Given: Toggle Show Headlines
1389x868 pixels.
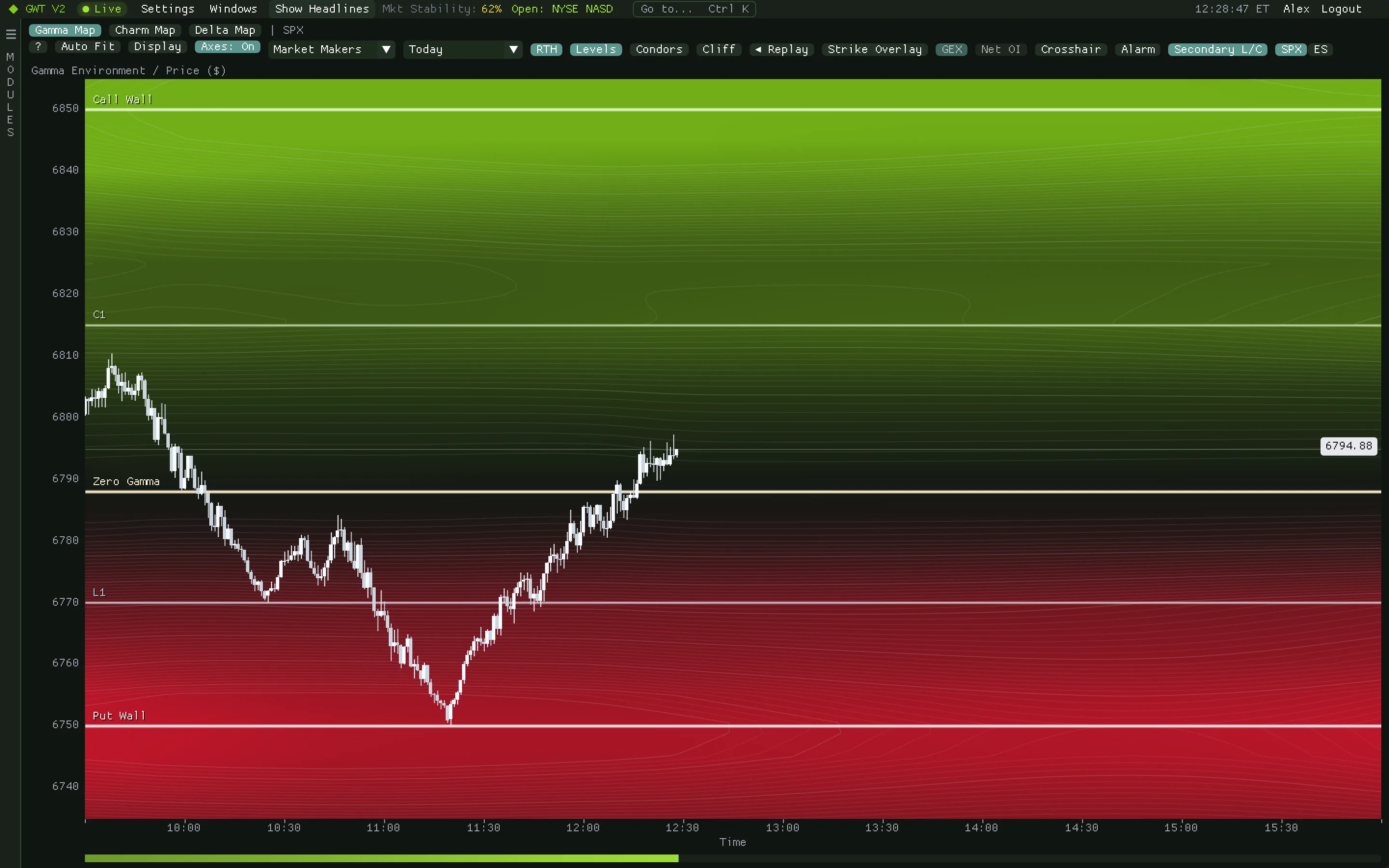Looking at the screenshot, I should [x=321, y=9].
